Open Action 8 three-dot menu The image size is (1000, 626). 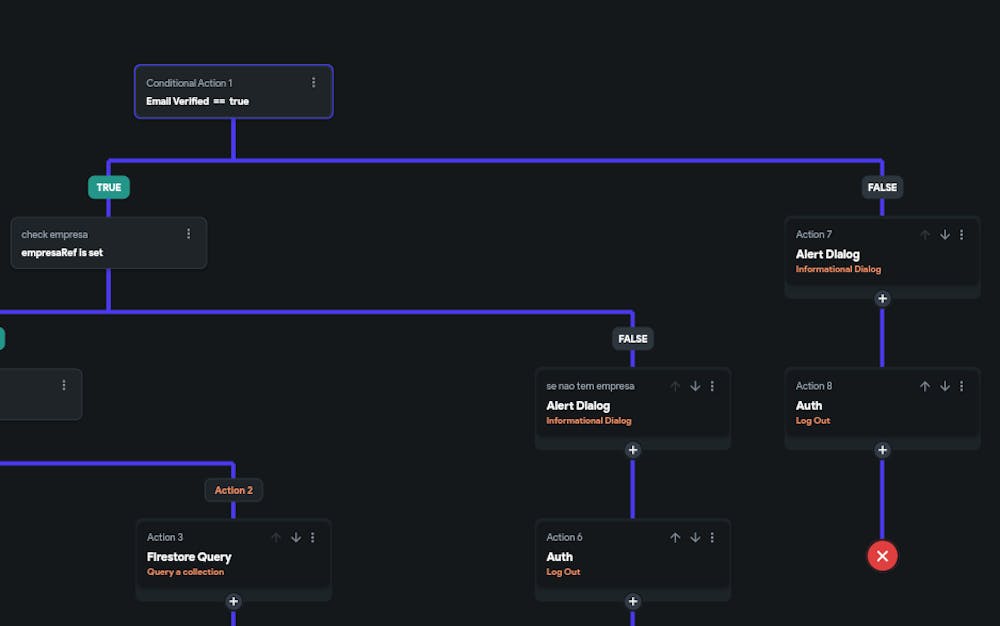[x=962, y=386]
